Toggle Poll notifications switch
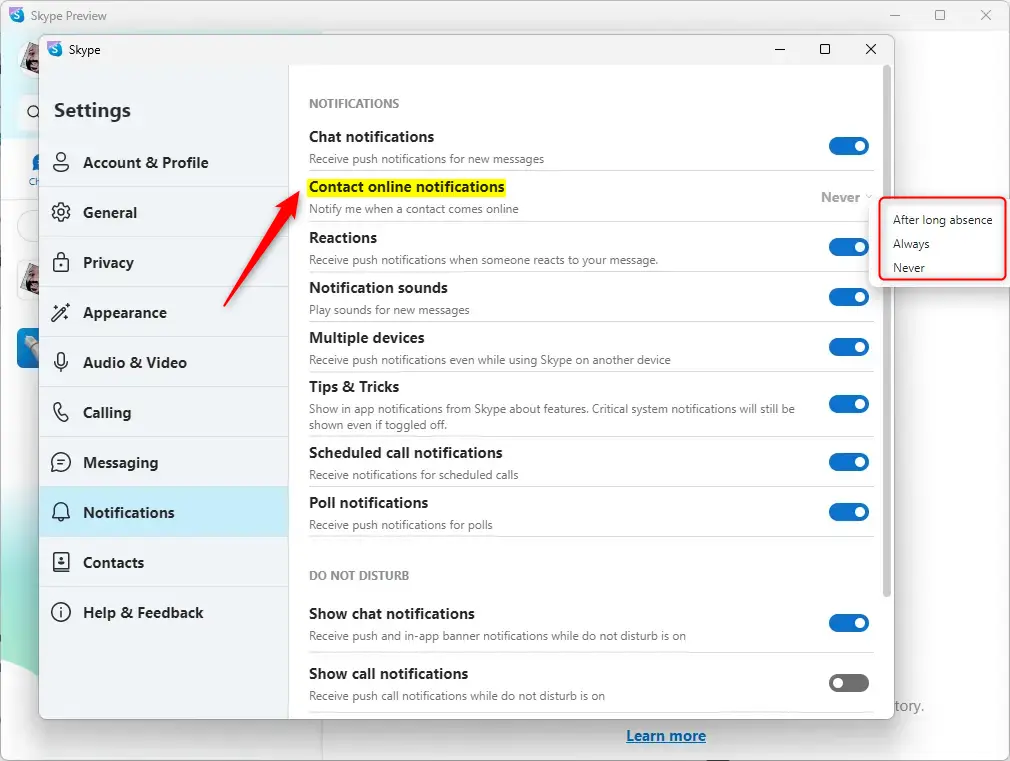The image size is (1010, 761). pyautogui.click(x=848, y=512)
